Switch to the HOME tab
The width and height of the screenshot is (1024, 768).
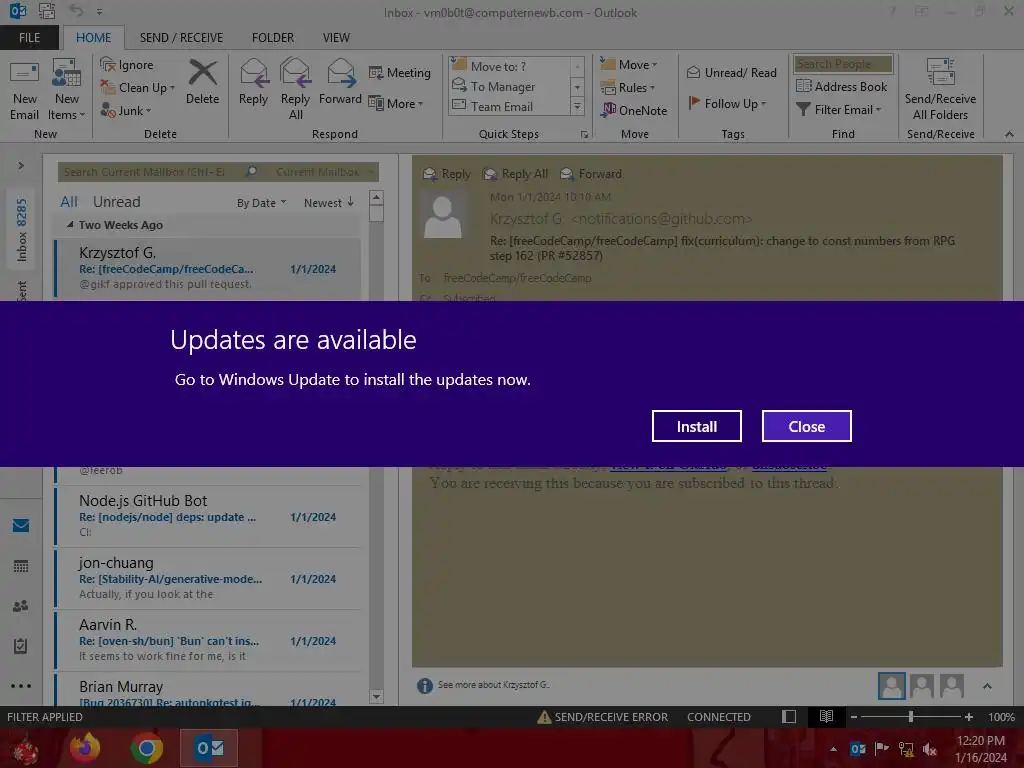pyautogui.click(x=93, y=38)
